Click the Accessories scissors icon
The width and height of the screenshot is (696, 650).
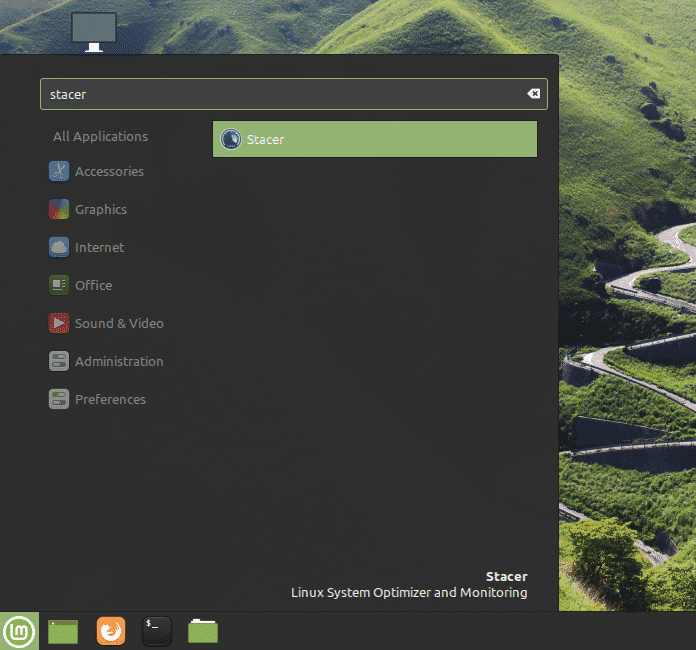[59, 171]
